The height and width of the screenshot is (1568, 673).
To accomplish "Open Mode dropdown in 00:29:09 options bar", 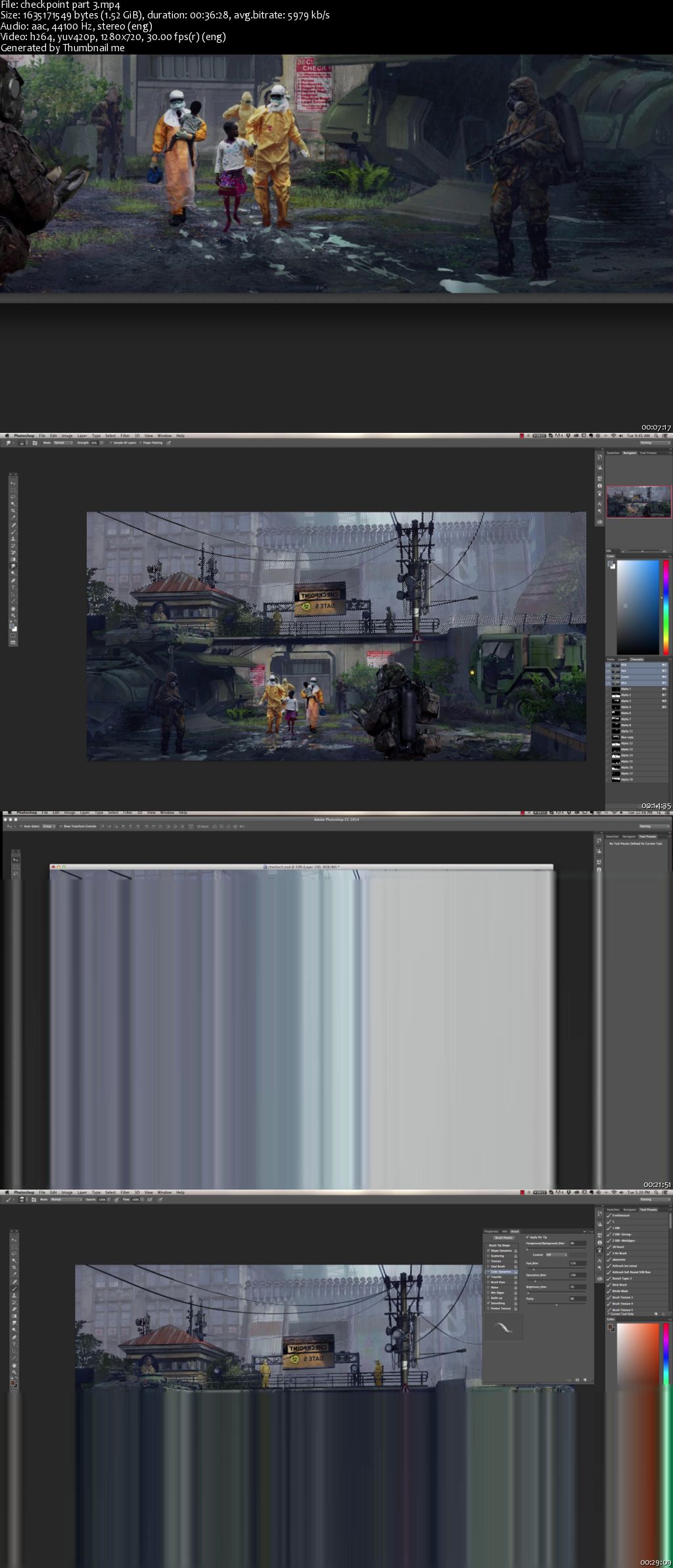I will [x=66, y=1199].
